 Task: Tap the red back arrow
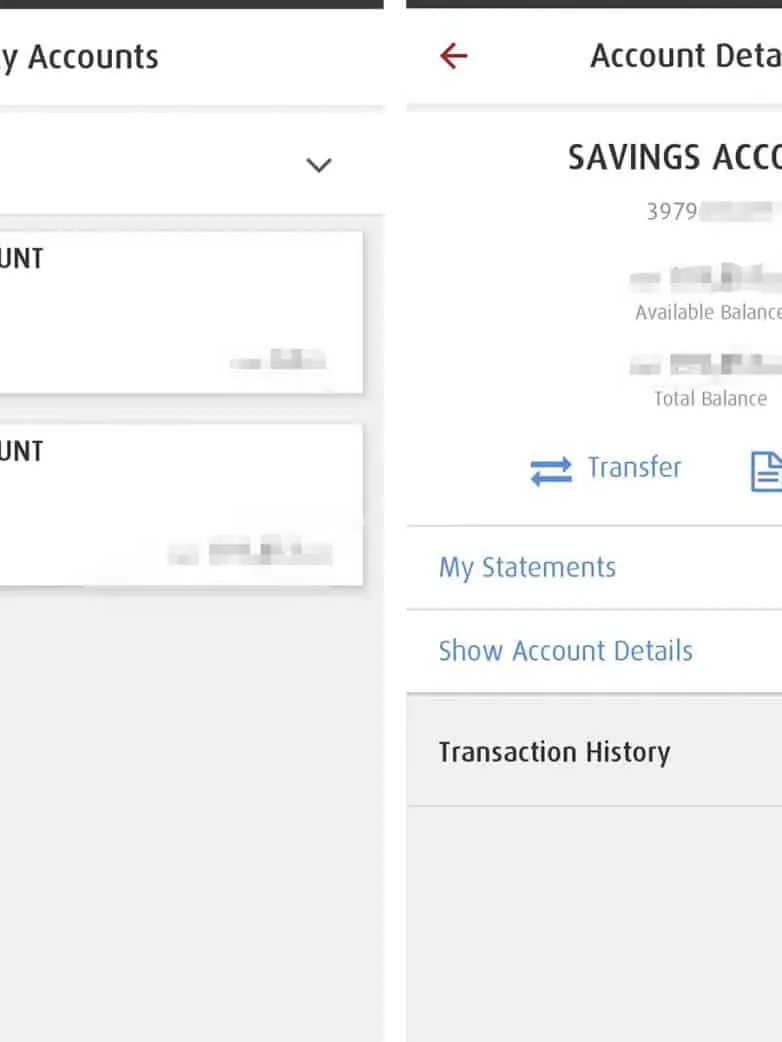tap(453, 56)
